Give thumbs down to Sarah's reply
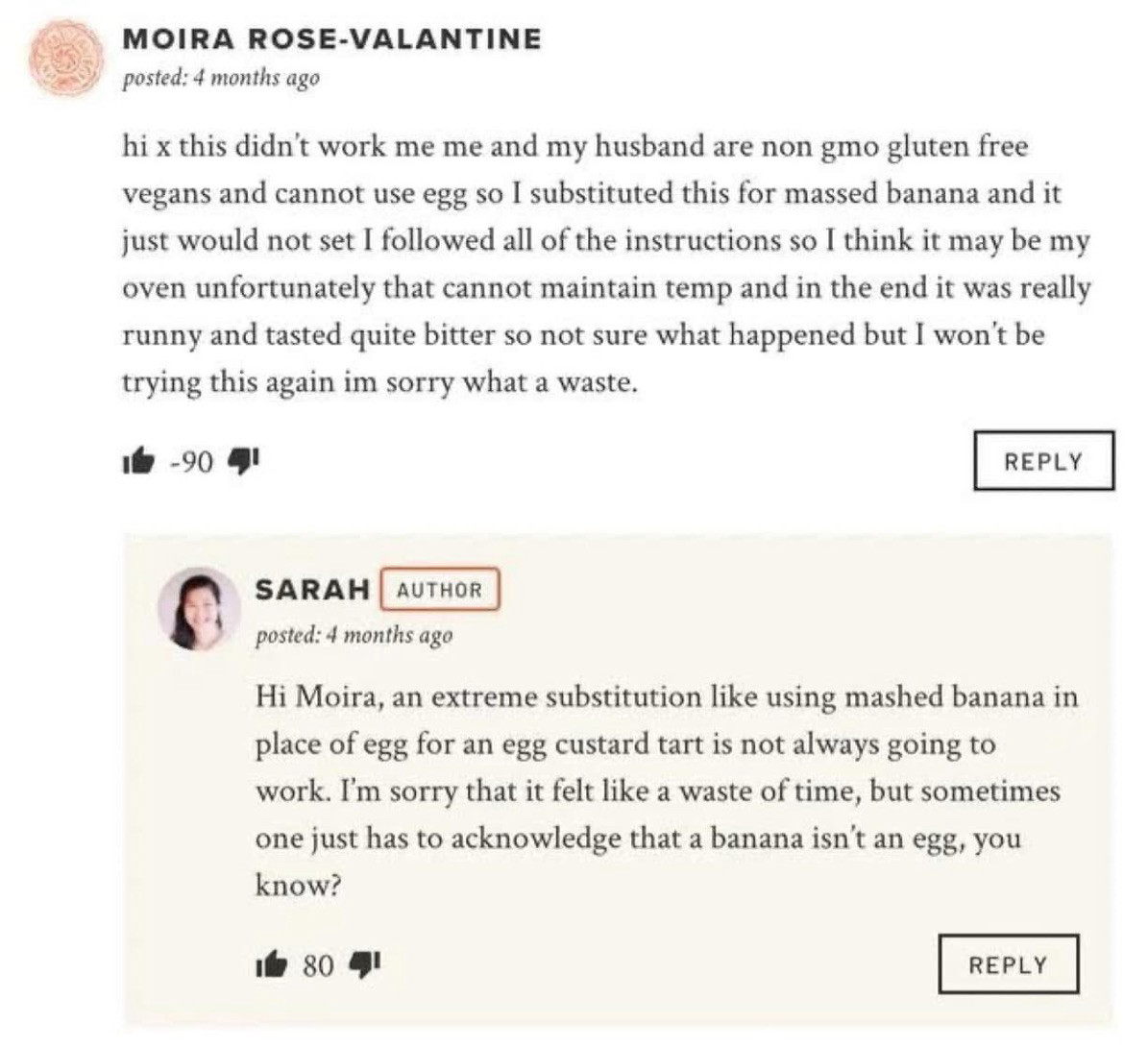Viewport: 1148px width, 1047px height. (364, 963)
